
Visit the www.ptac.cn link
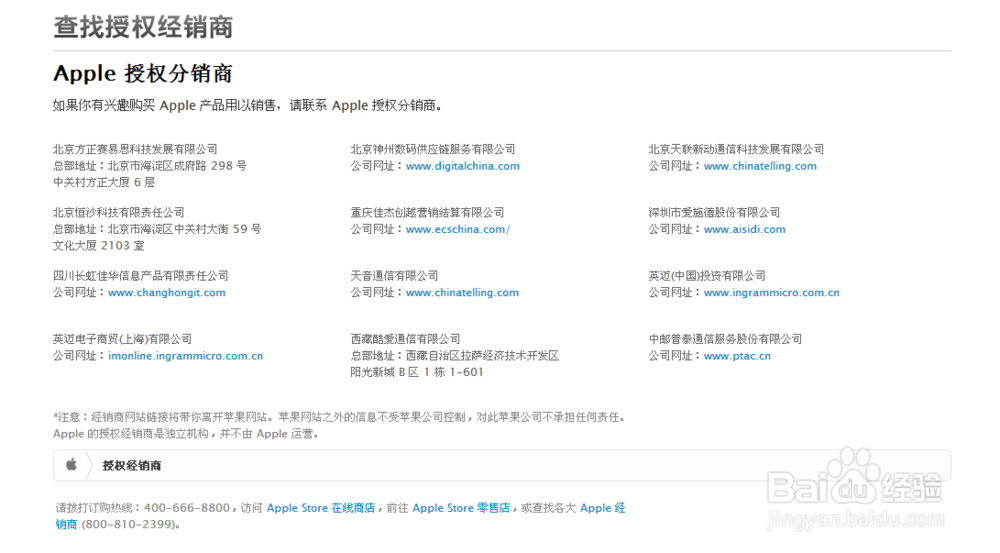click(x=737, y=355)
